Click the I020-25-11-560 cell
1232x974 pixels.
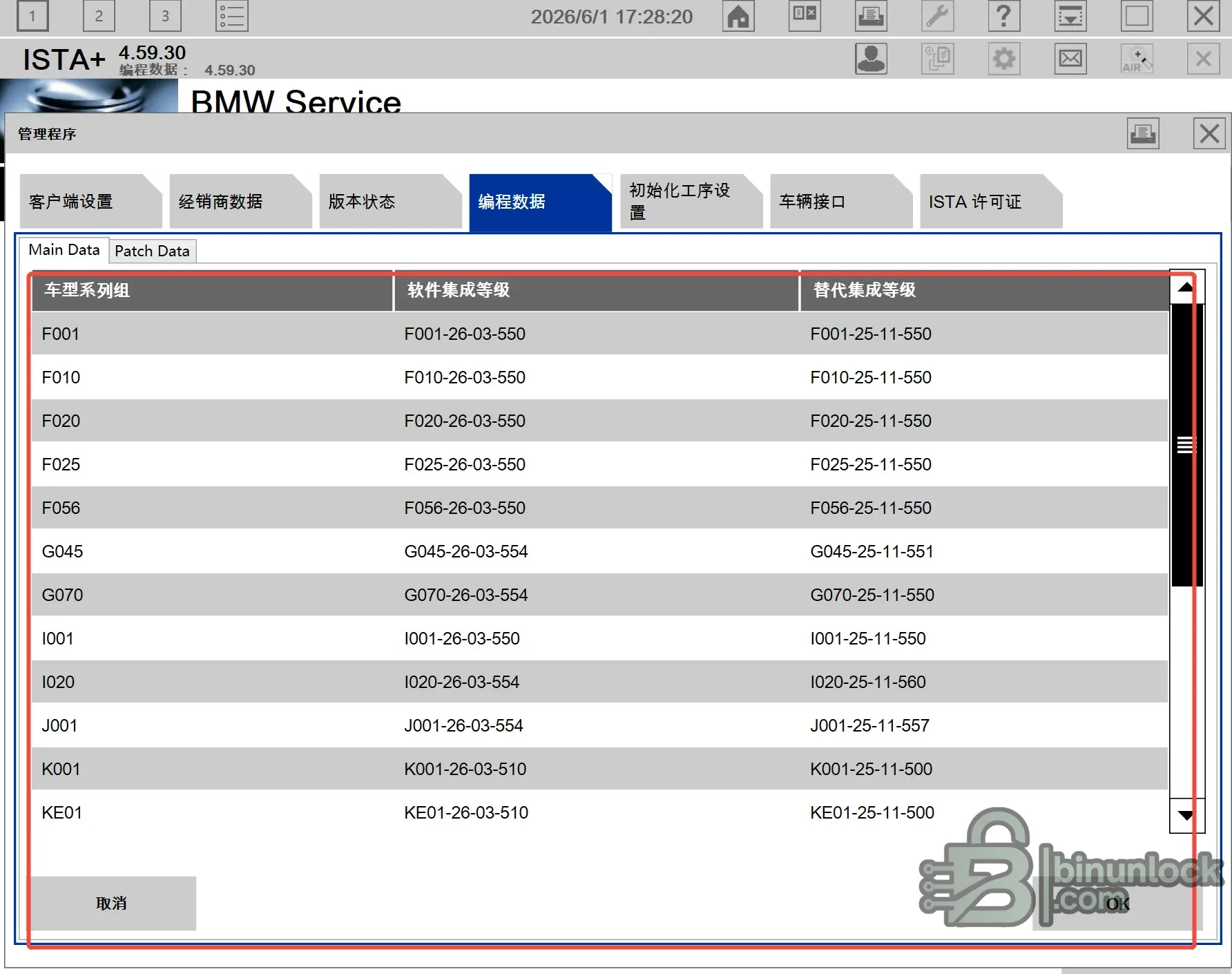pos(868,682)
